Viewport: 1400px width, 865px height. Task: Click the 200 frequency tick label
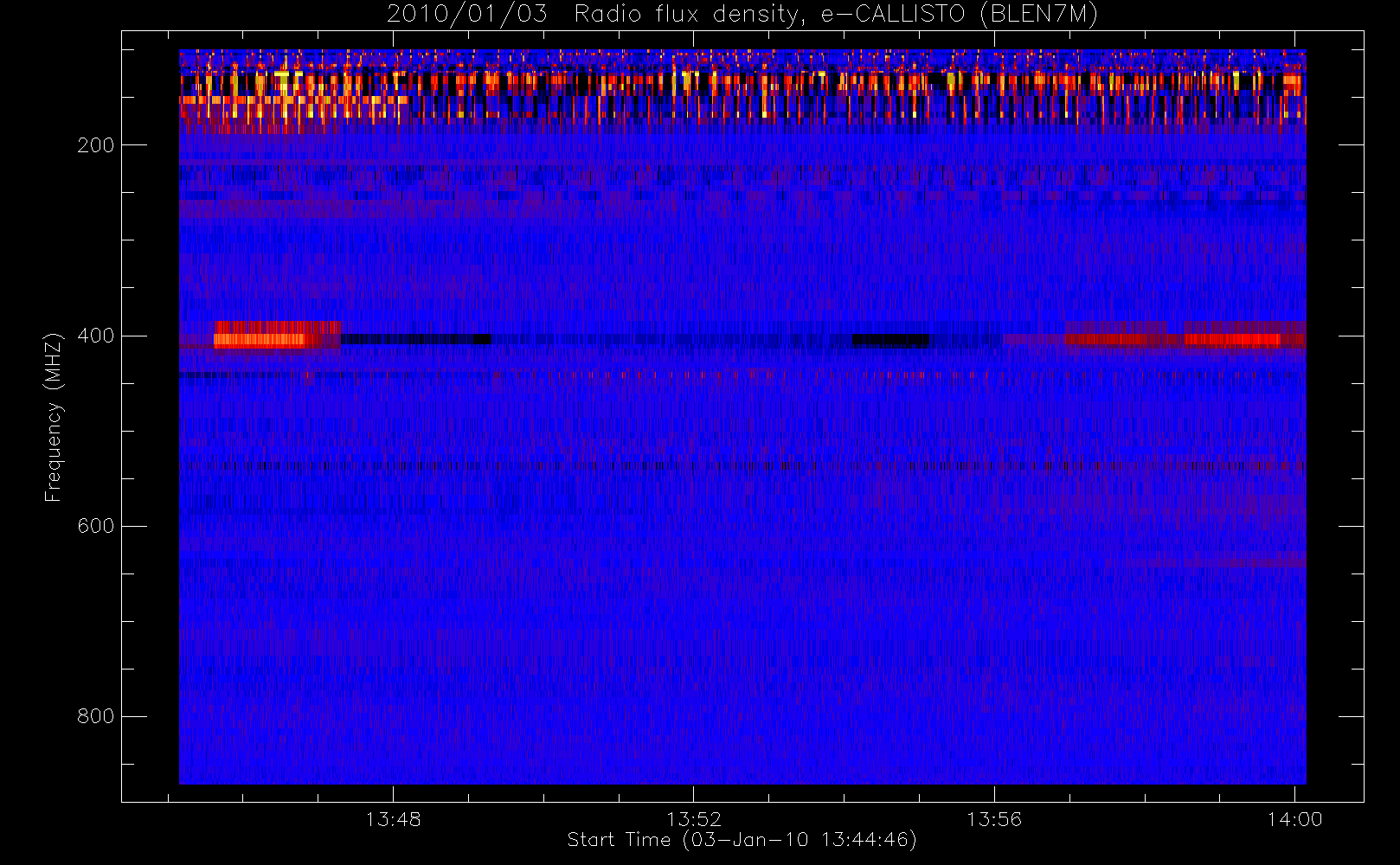[x=96, y=145]
